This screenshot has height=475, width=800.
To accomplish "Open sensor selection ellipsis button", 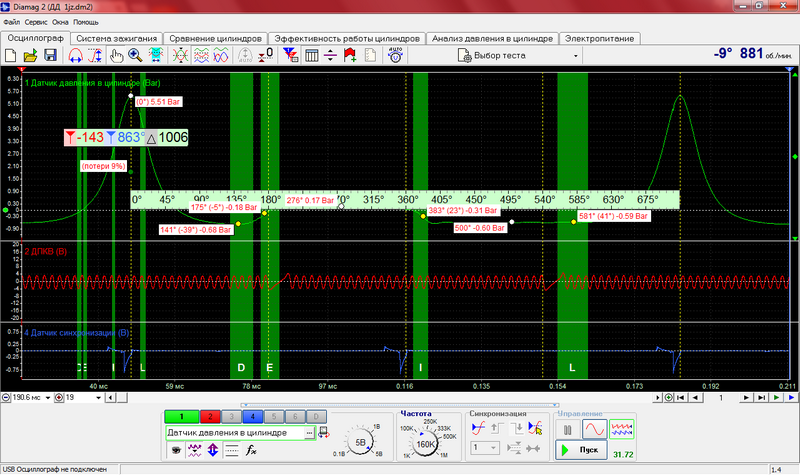I will tap(309, 433).
